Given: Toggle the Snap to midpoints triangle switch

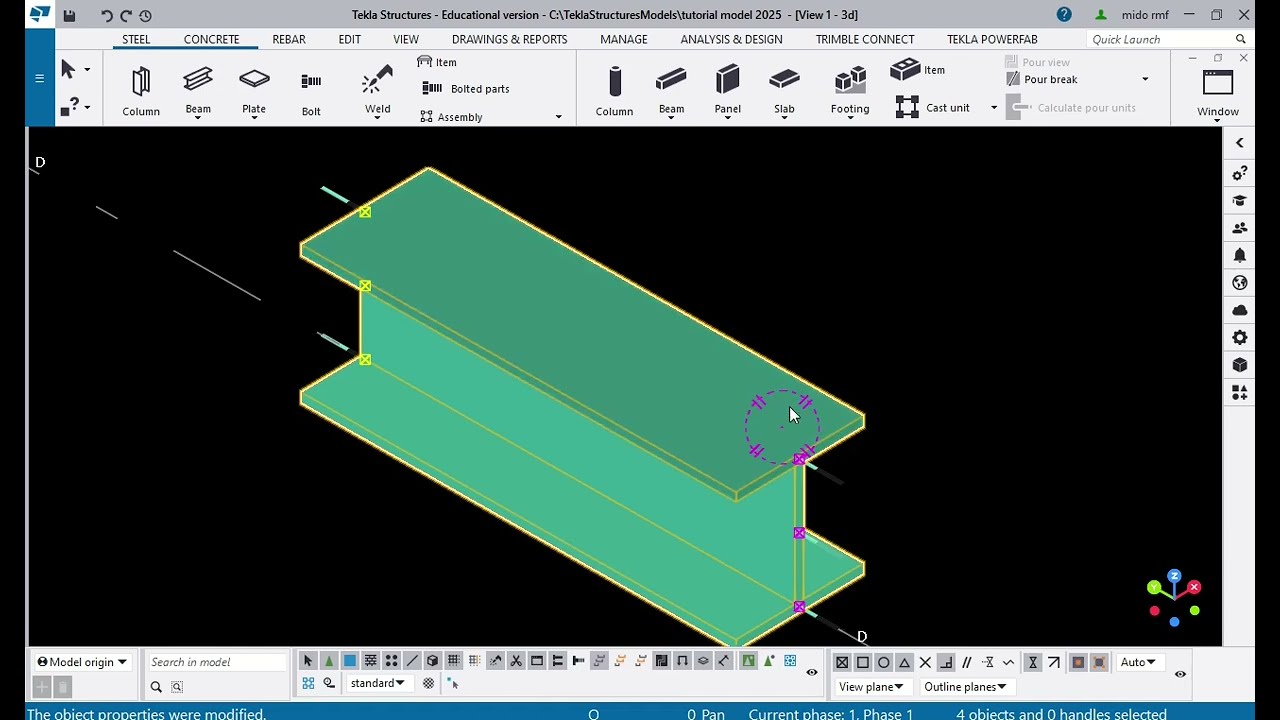Looking at the screenshot, I should [x=904, y=662].
